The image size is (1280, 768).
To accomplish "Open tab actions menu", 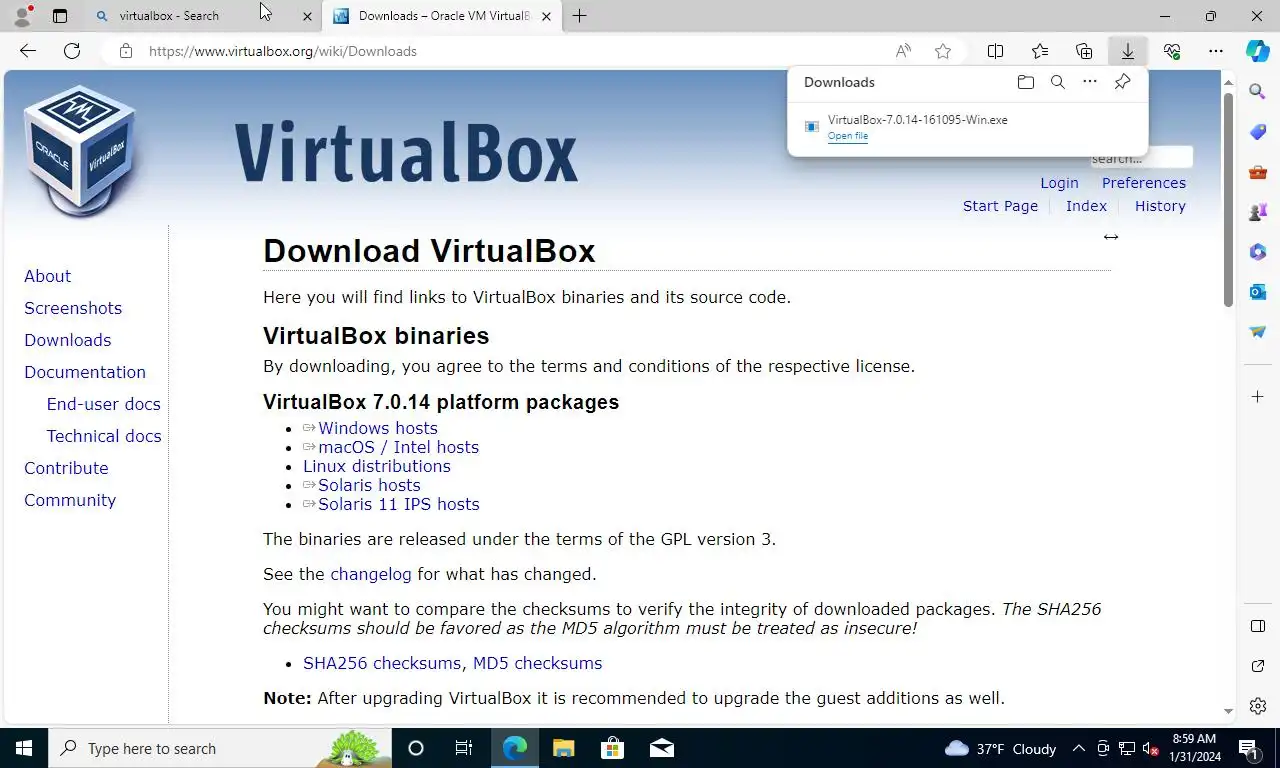I will pos(60,16).
